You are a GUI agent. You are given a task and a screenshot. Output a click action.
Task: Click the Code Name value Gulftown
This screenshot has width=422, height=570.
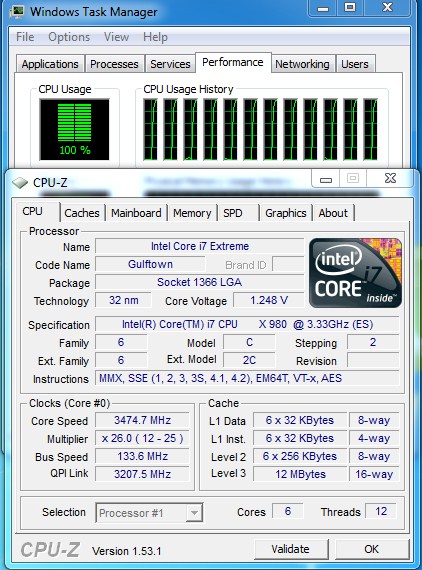pos(150,264)
